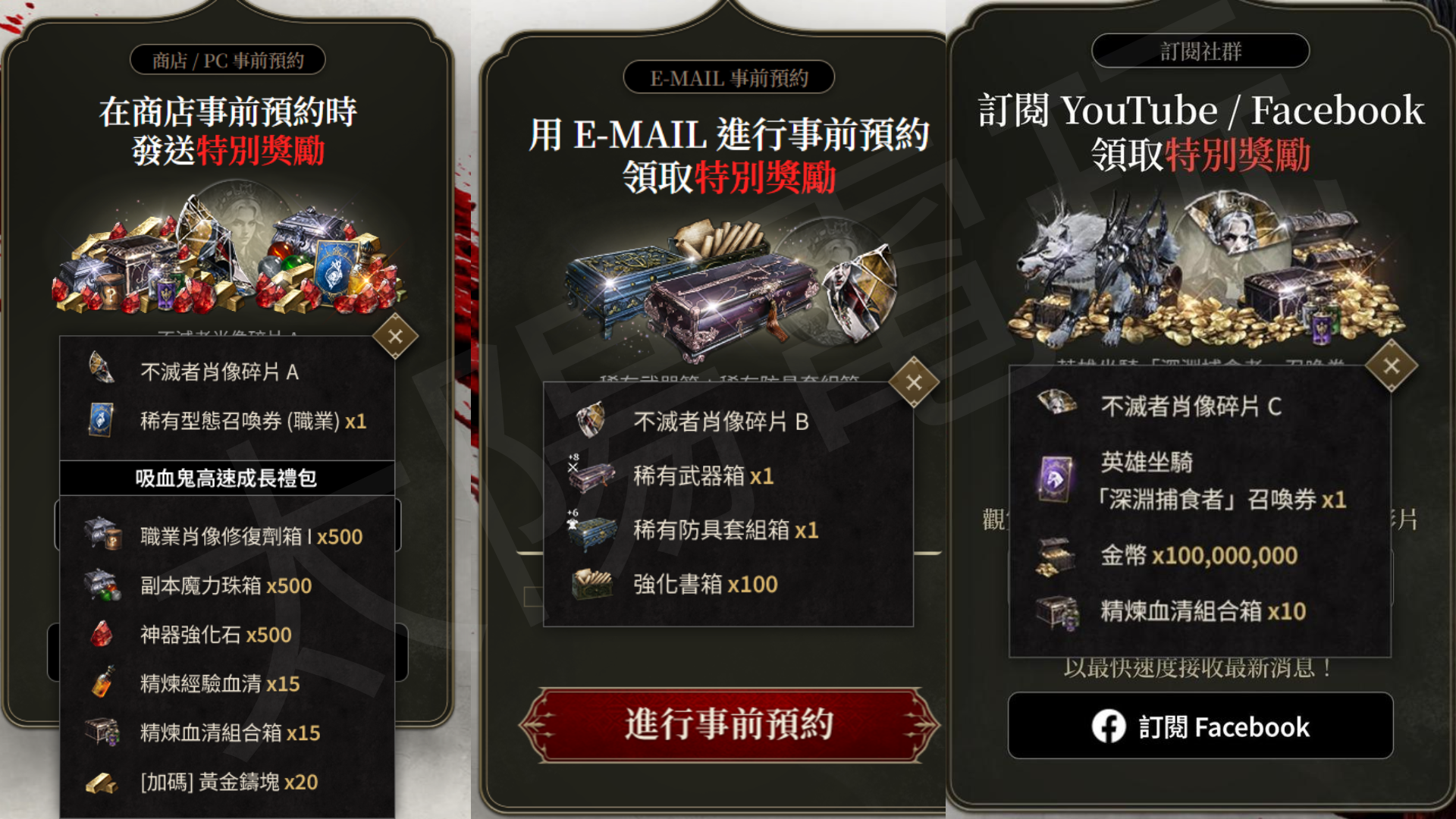Close the store pre-registration rewards popup

coord(395,336)
